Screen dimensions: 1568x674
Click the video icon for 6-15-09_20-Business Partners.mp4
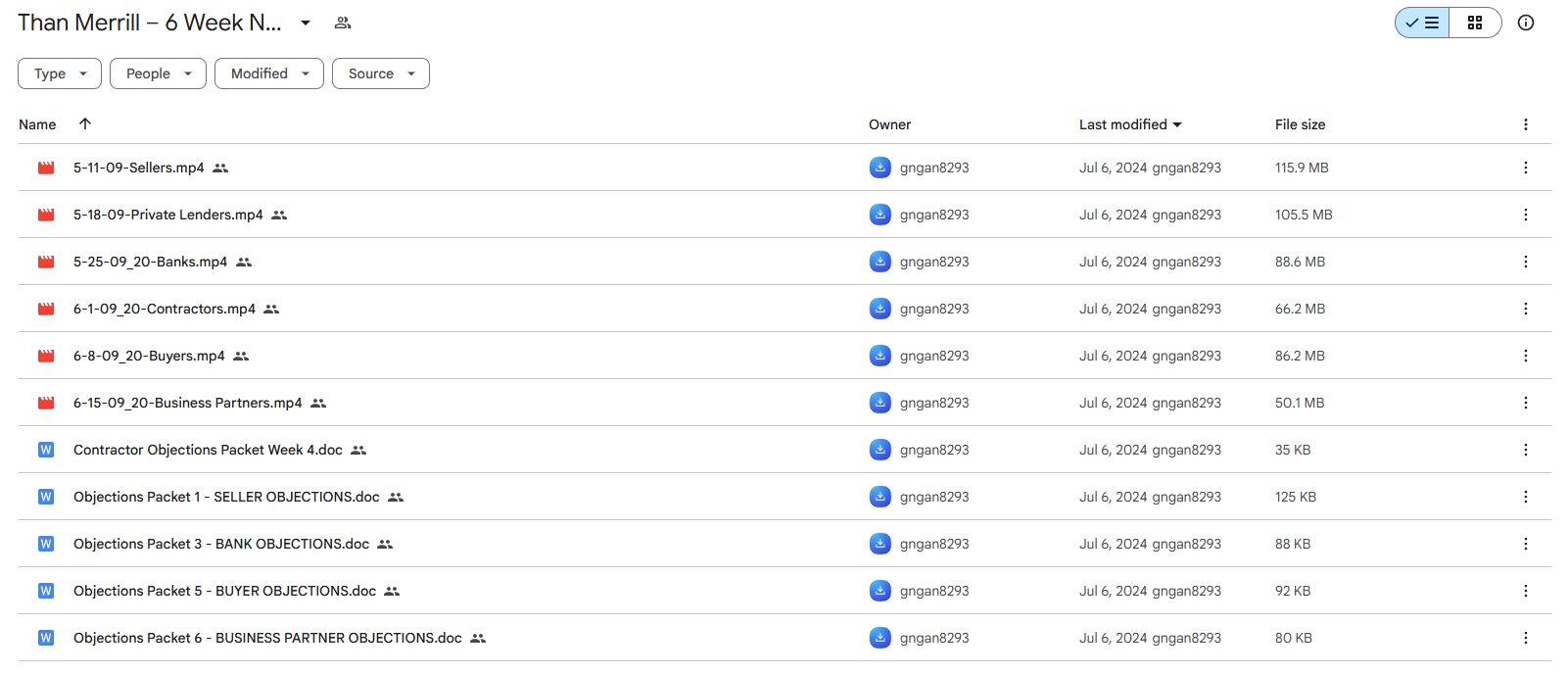pos(46,403)
